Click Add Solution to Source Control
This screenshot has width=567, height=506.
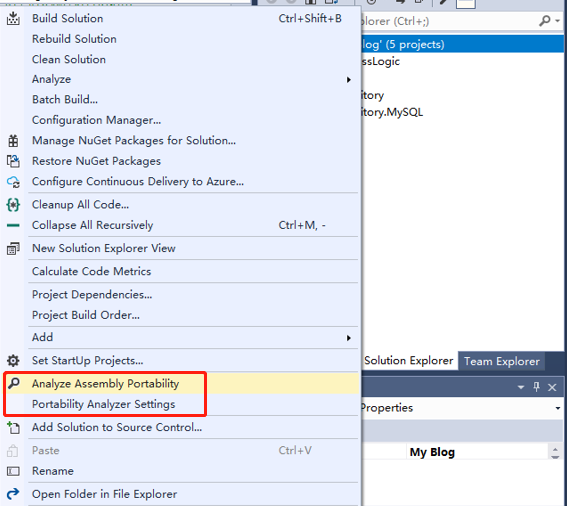[181, 428]
